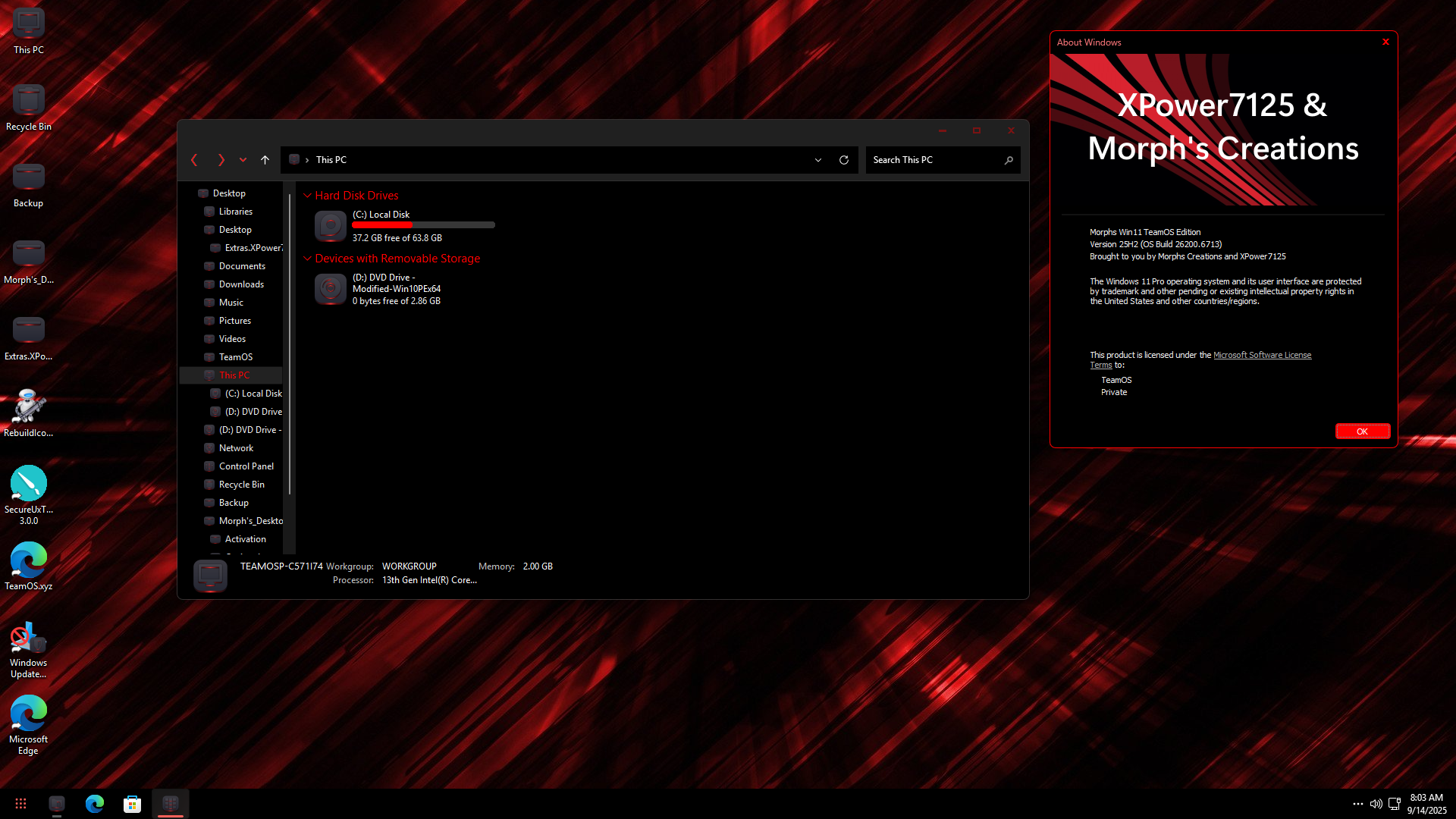This screenshot has height=819, width=1456.
Task: Open Recycle Bin in navigation pane
Action: click(x=241, y=485)
